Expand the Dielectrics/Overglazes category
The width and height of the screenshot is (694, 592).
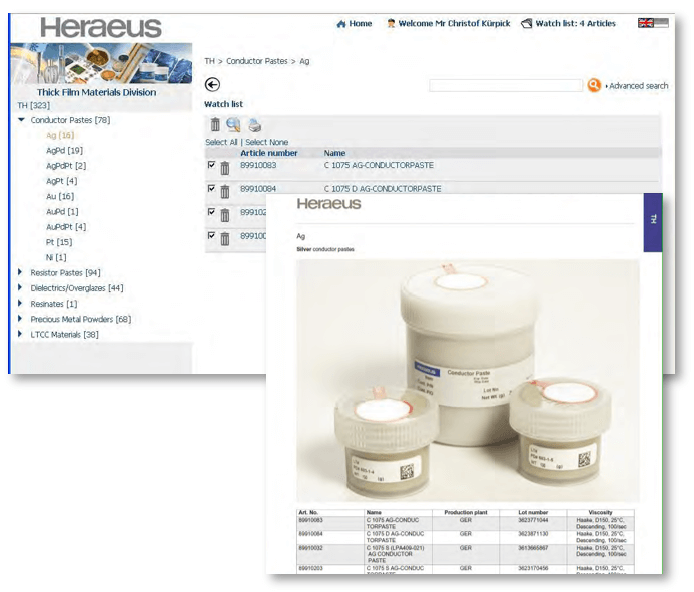(x=19, y=288)
